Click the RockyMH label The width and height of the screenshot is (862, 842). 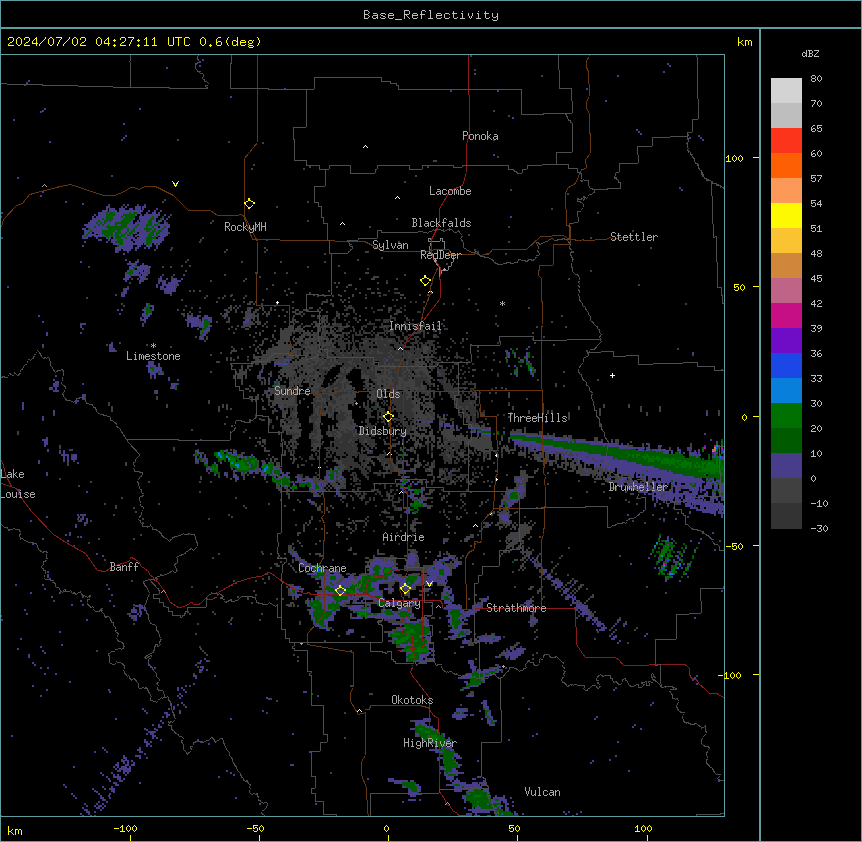point(245,227)
